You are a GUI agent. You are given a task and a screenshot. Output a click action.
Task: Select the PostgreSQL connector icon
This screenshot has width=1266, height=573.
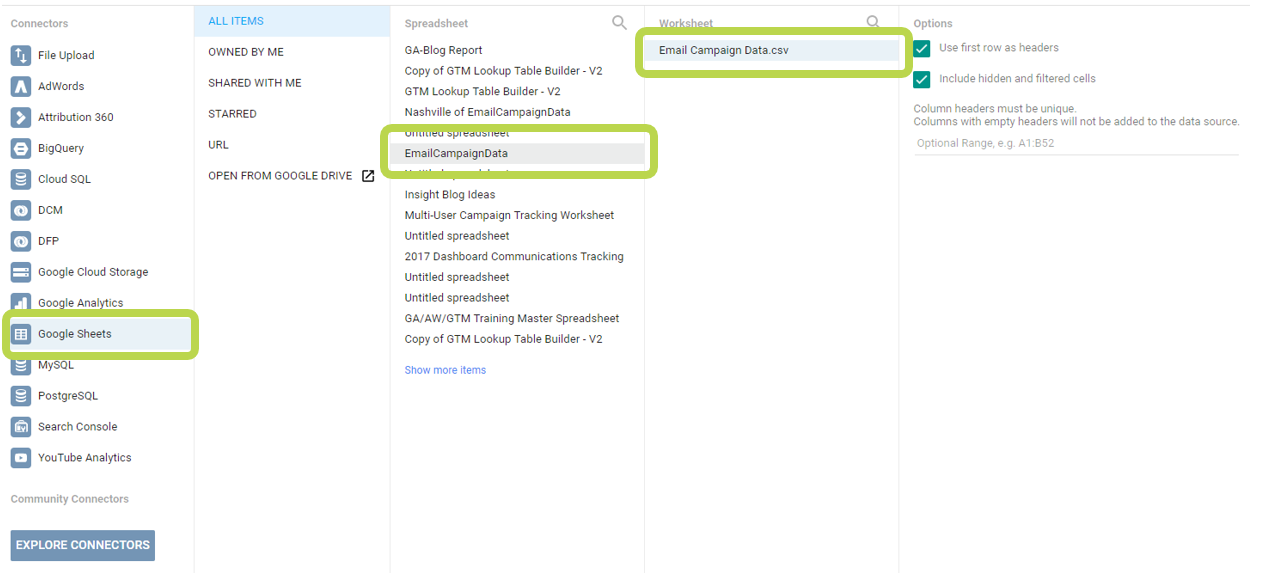20,396
